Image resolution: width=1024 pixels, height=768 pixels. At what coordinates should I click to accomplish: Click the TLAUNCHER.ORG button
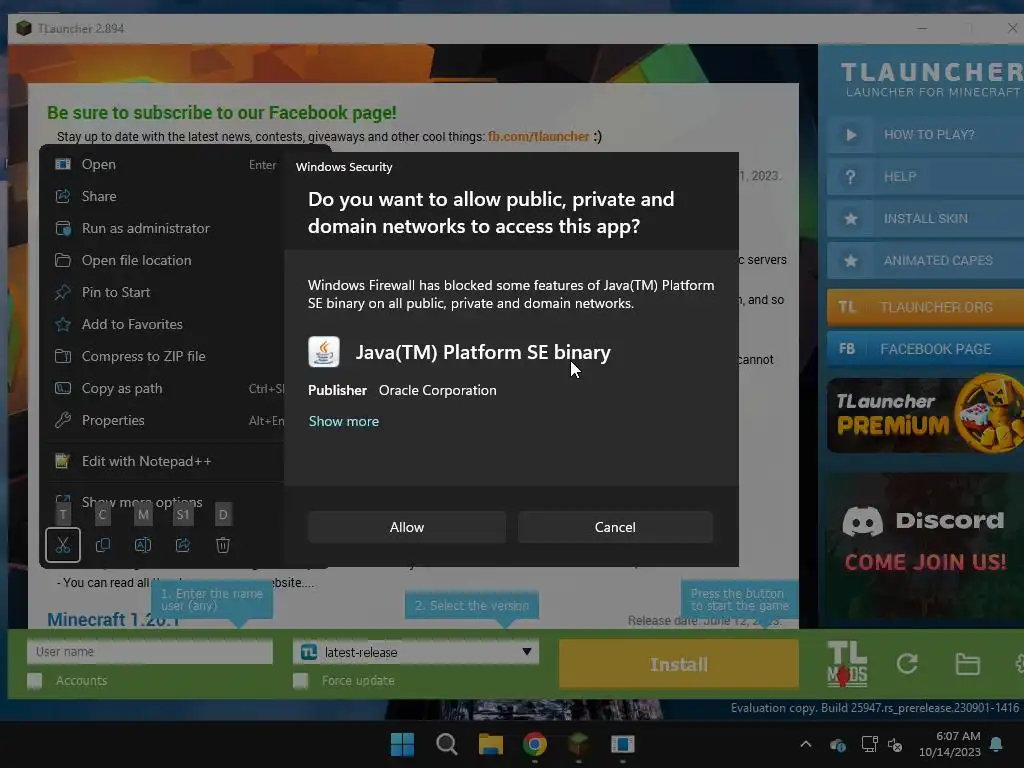[x=925, y=307]
